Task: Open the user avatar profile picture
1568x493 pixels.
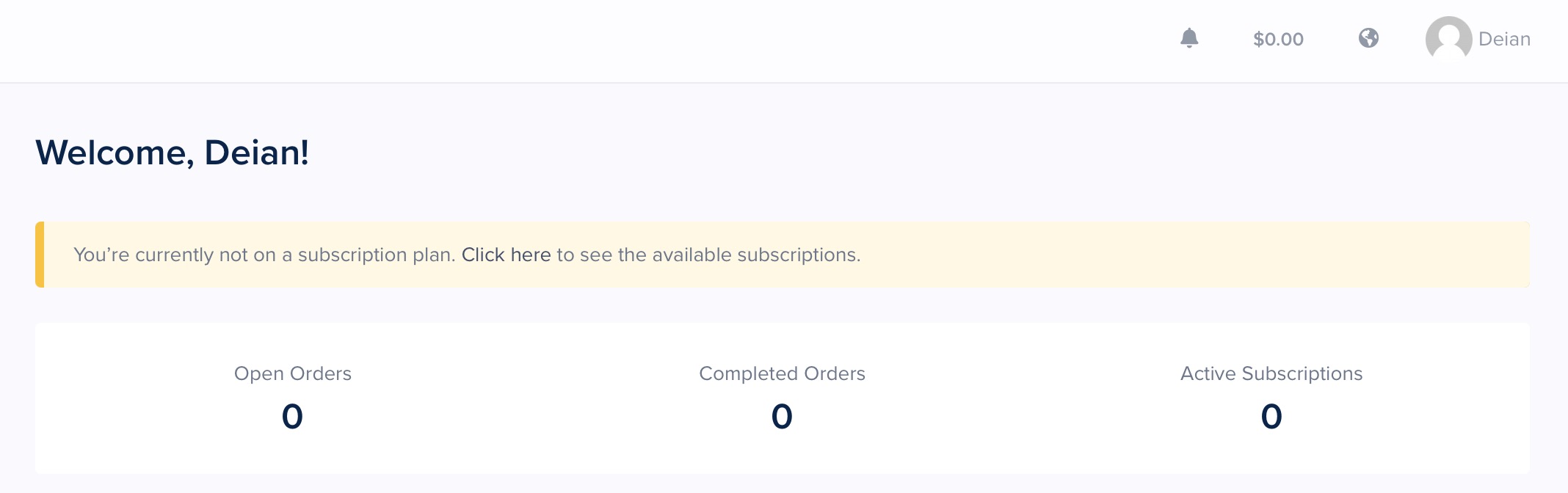Action: tap(1448, 39)
